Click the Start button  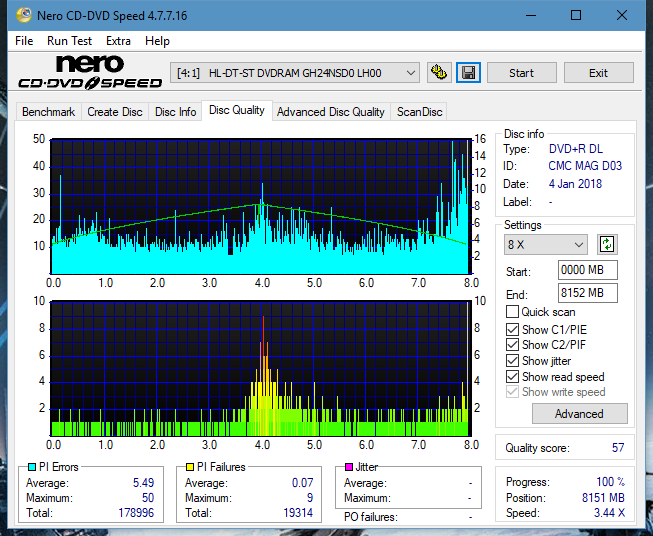(521, 73)
